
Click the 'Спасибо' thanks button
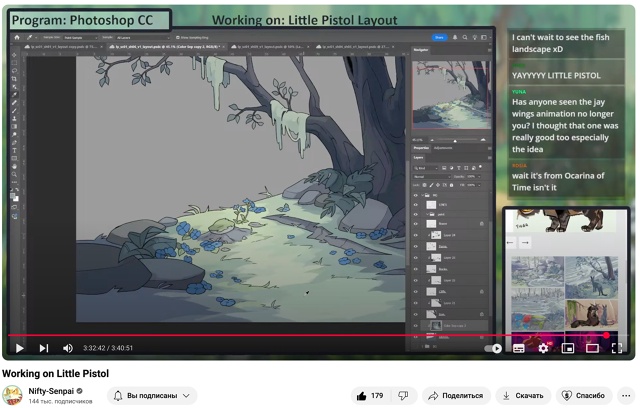click(x=584, y=396)
